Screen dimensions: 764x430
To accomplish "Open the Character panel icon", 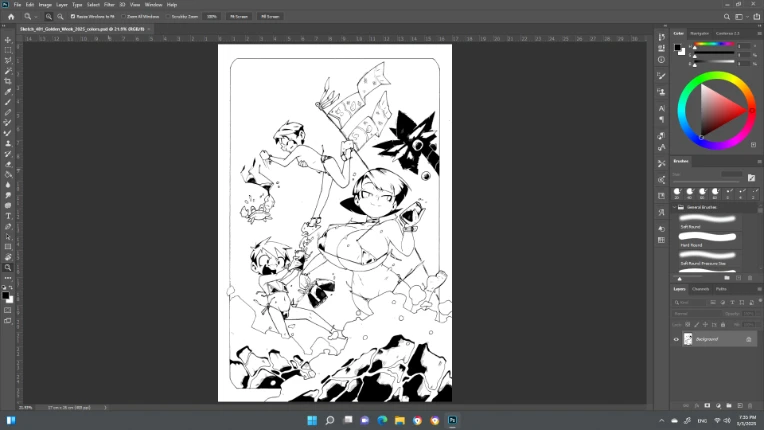I will click(661, 108).
